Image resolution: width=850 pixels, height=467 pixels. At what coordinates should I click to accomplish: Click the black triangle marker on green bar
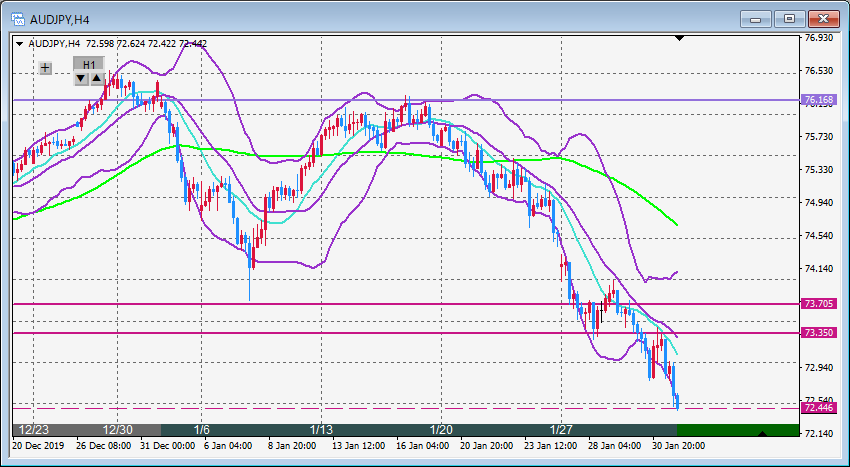pos(763,433)
